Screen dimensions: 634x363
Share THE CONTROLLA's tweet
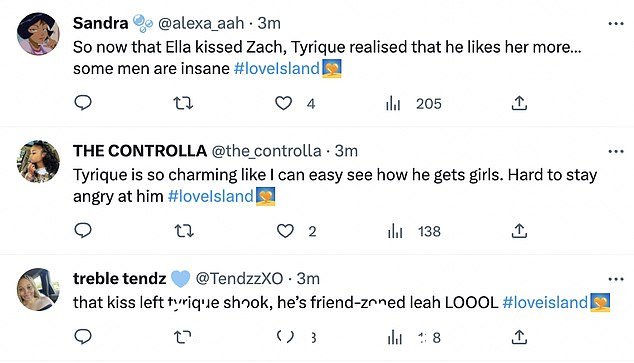click(519, 231)
